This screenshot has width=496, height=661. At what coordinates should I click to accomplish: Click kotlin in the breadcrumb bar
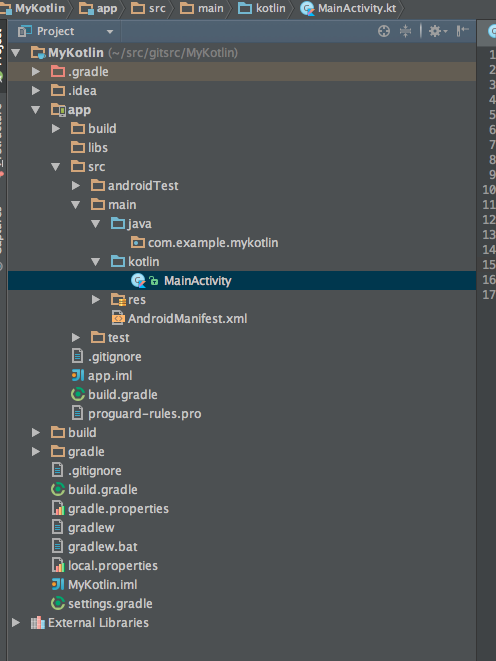271,8
